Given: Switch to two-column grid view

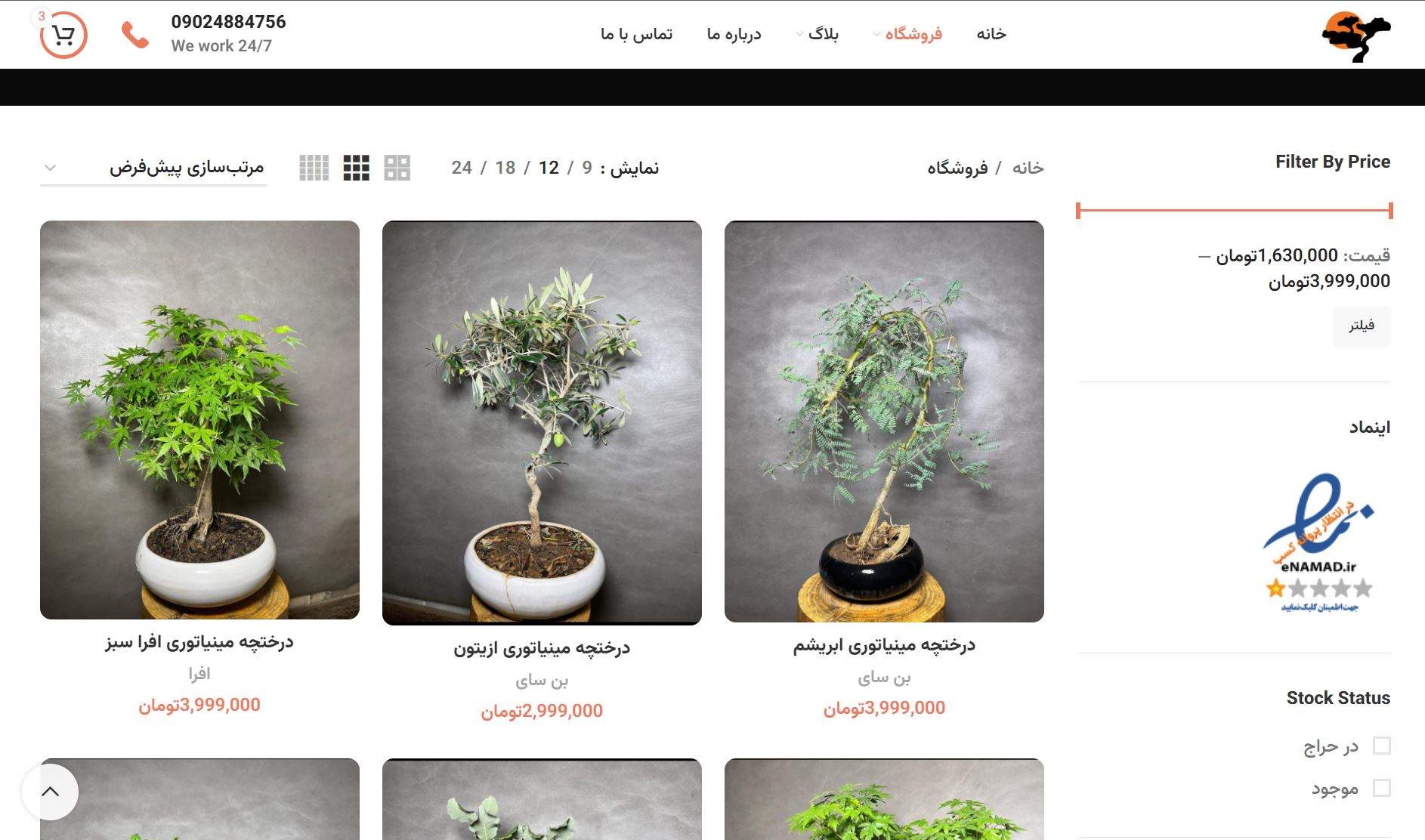Looking at the screenshot, I should pyautogui.click(x=397, y=168).
